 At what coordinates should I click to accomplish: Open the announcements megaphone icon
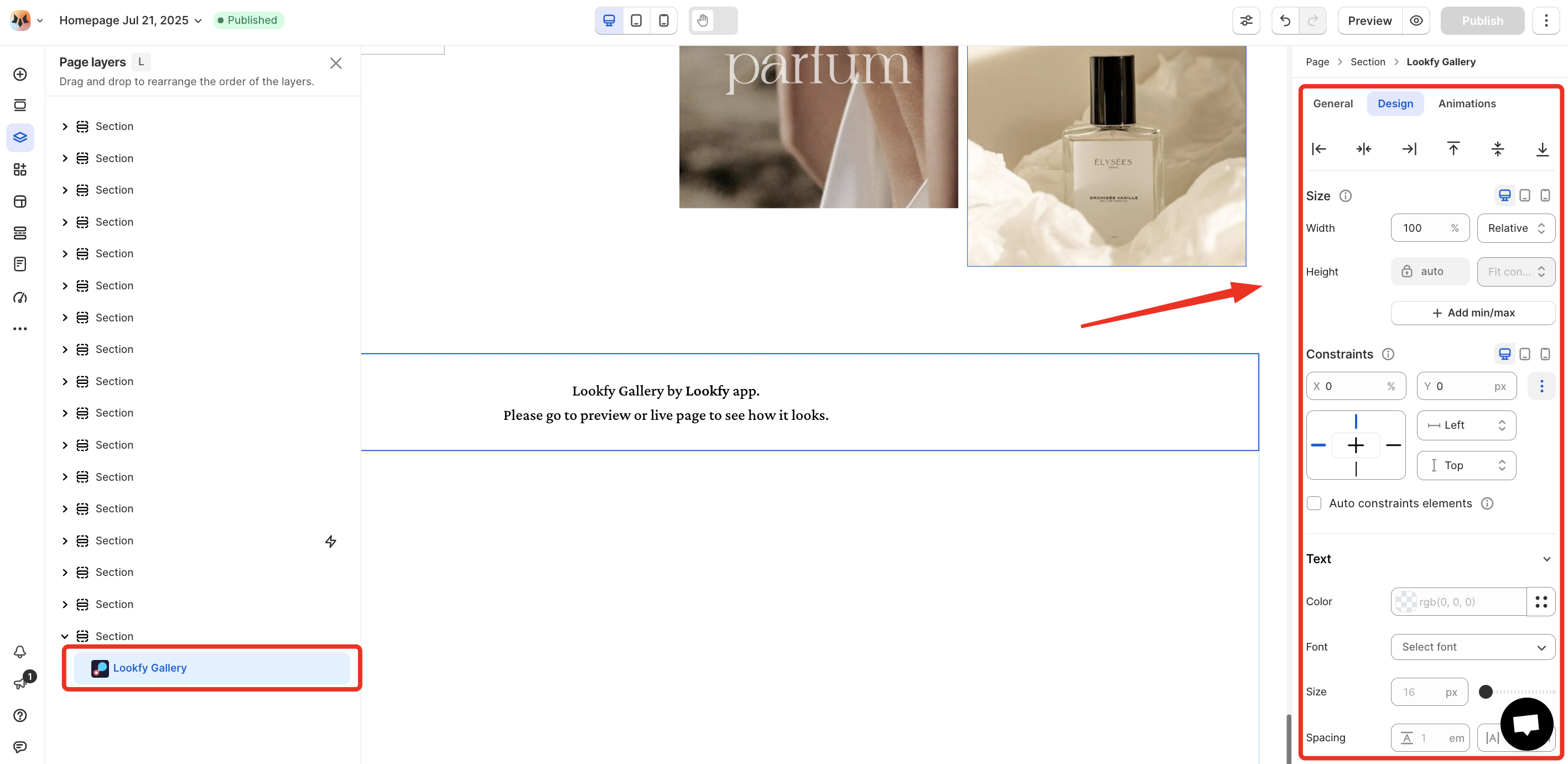[22, 683]
